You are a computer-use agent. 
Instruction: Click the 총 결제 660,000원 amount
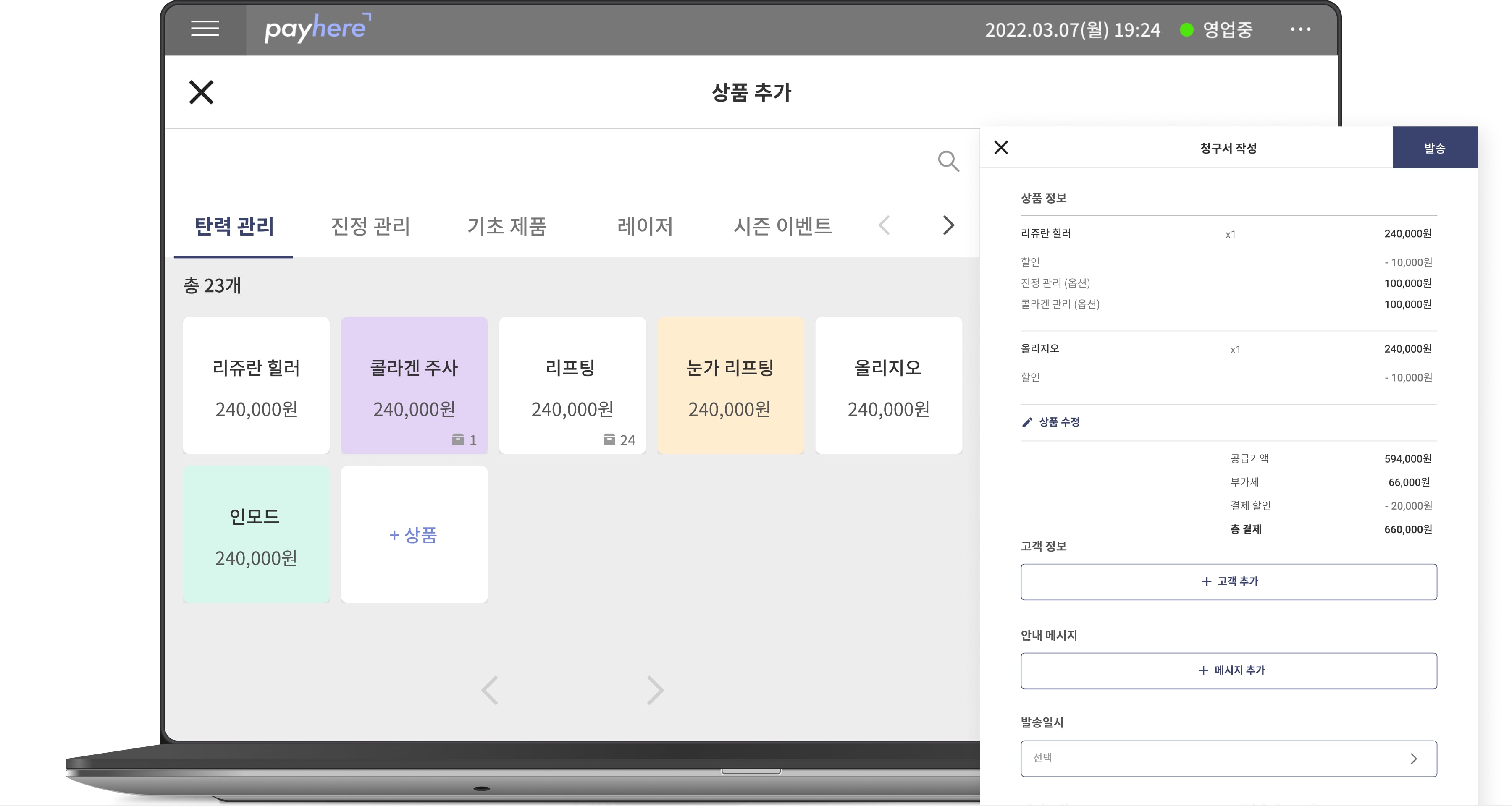1408,530
